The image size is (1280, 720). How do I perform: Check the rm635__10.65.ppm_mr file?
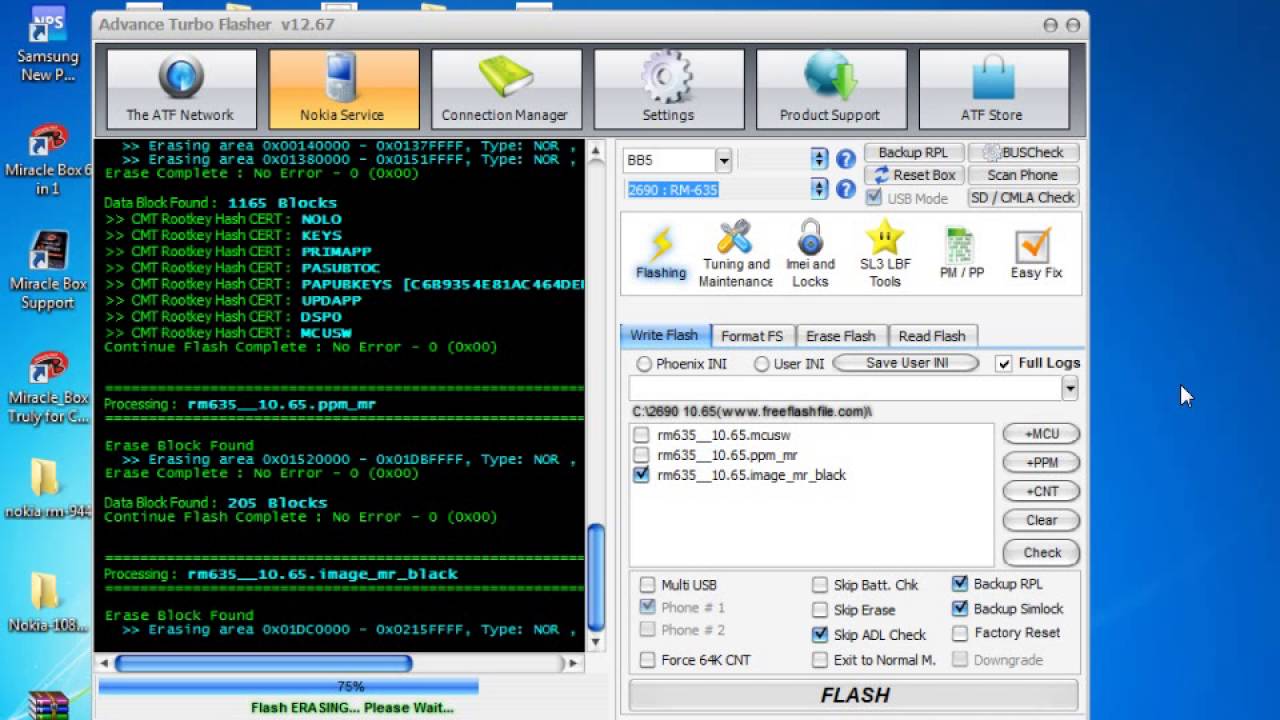tap(641, 455)
